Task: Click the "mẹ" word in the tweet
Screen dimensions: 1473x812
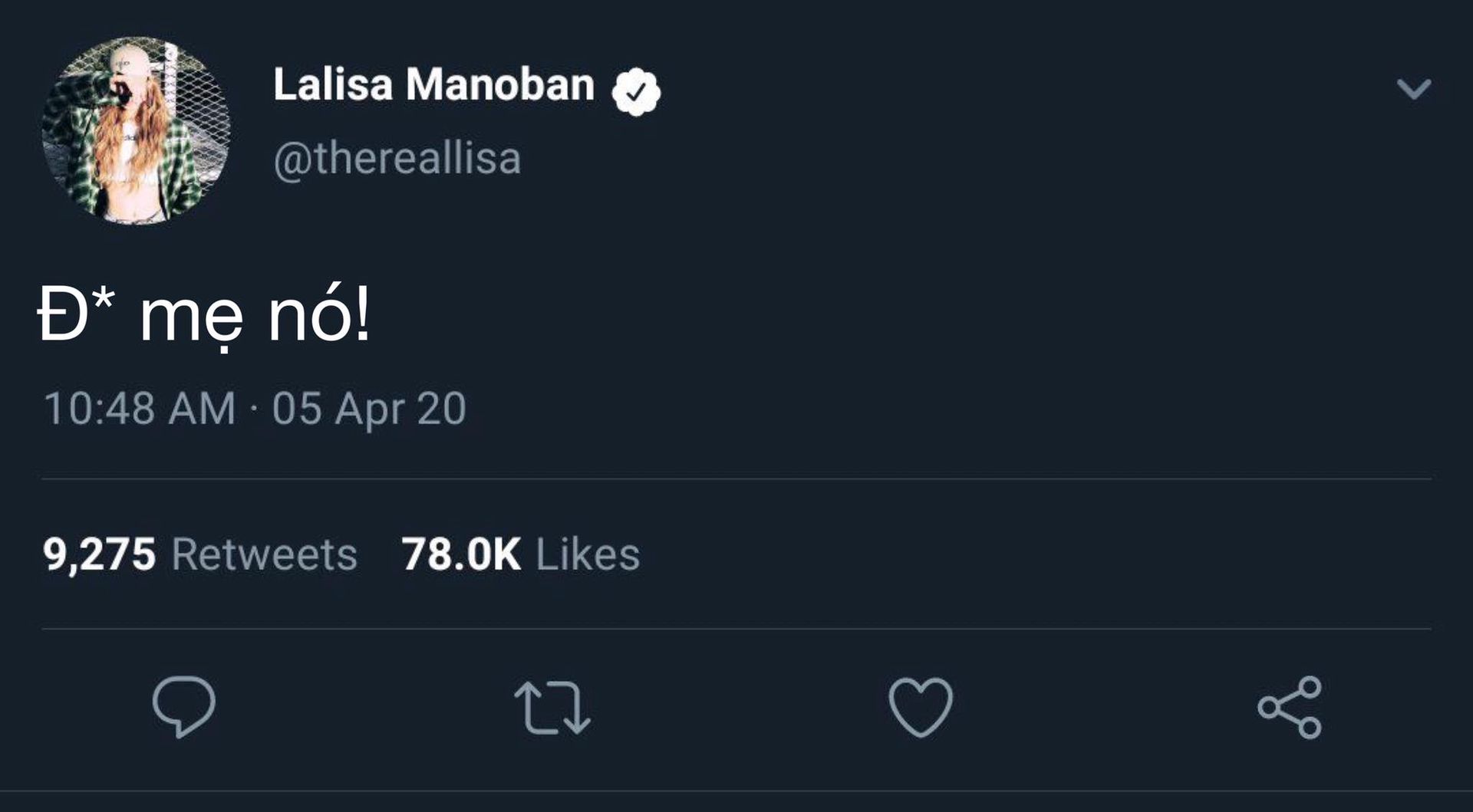Action: [192, 321]
